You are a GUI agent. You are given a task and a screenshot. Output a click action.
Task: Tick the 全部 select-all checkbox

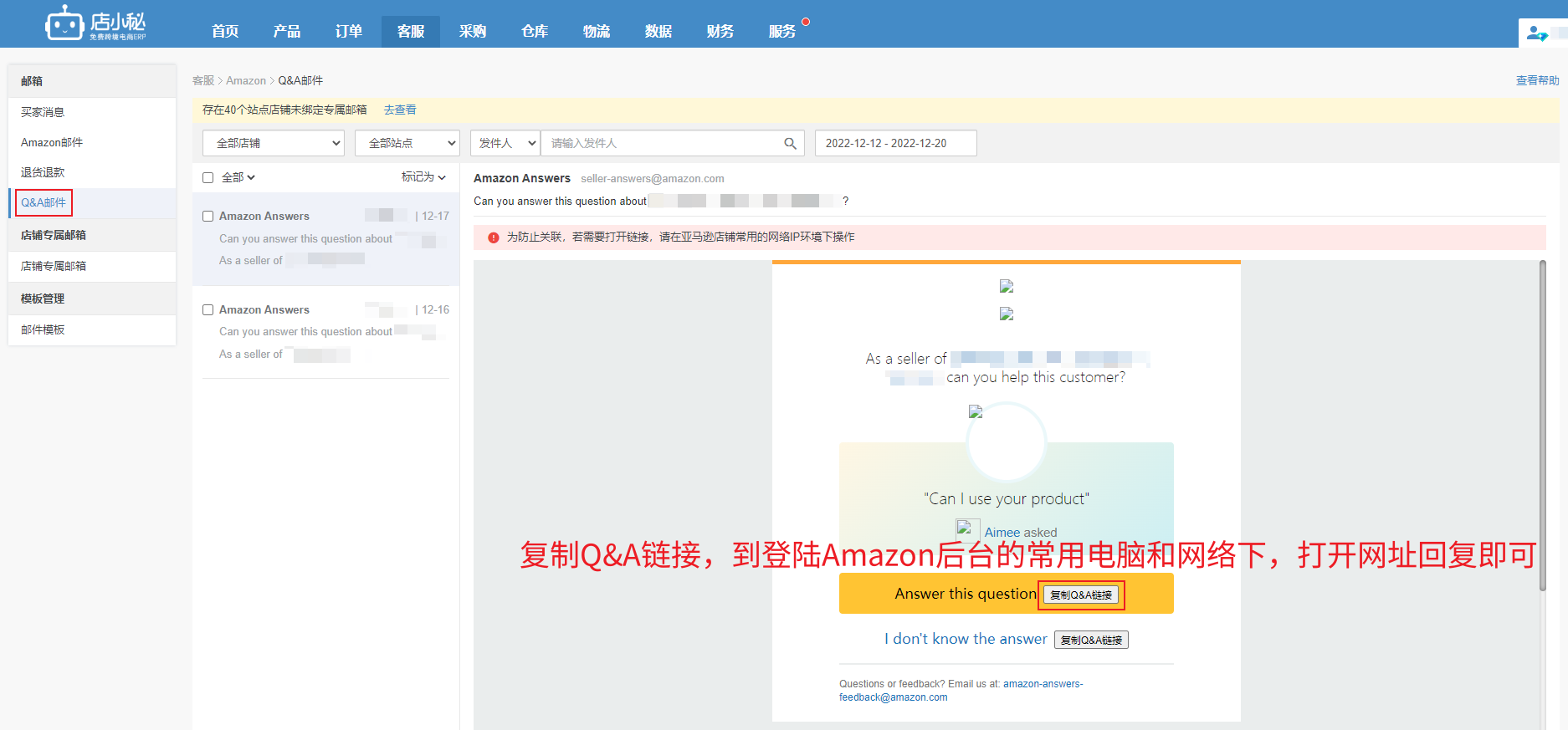[x=208, y=177]
